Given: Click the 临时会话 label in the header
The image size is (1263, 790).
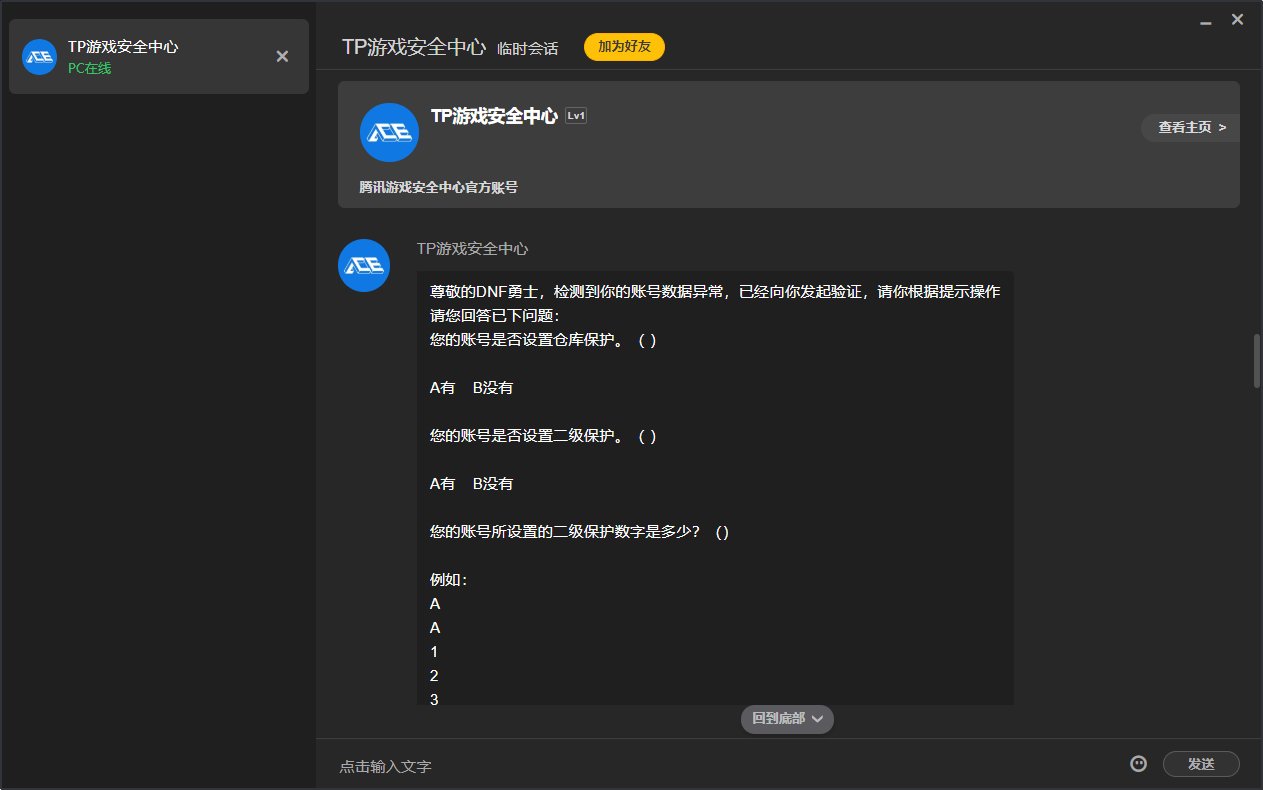Looking at the screenshot, I should tap(527, 48).
